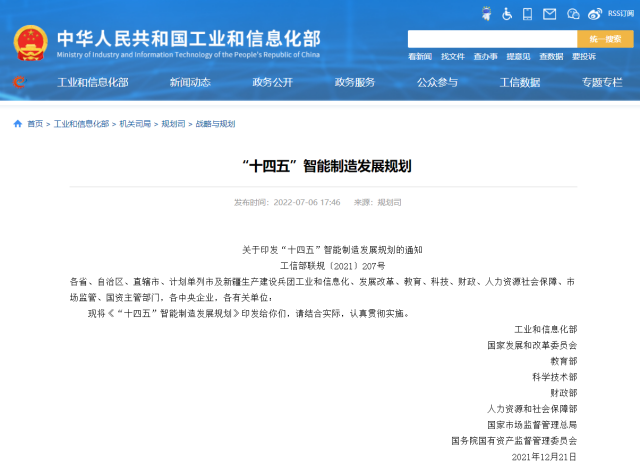Open the 工信数据 navigation item

[x=520, y=82]
